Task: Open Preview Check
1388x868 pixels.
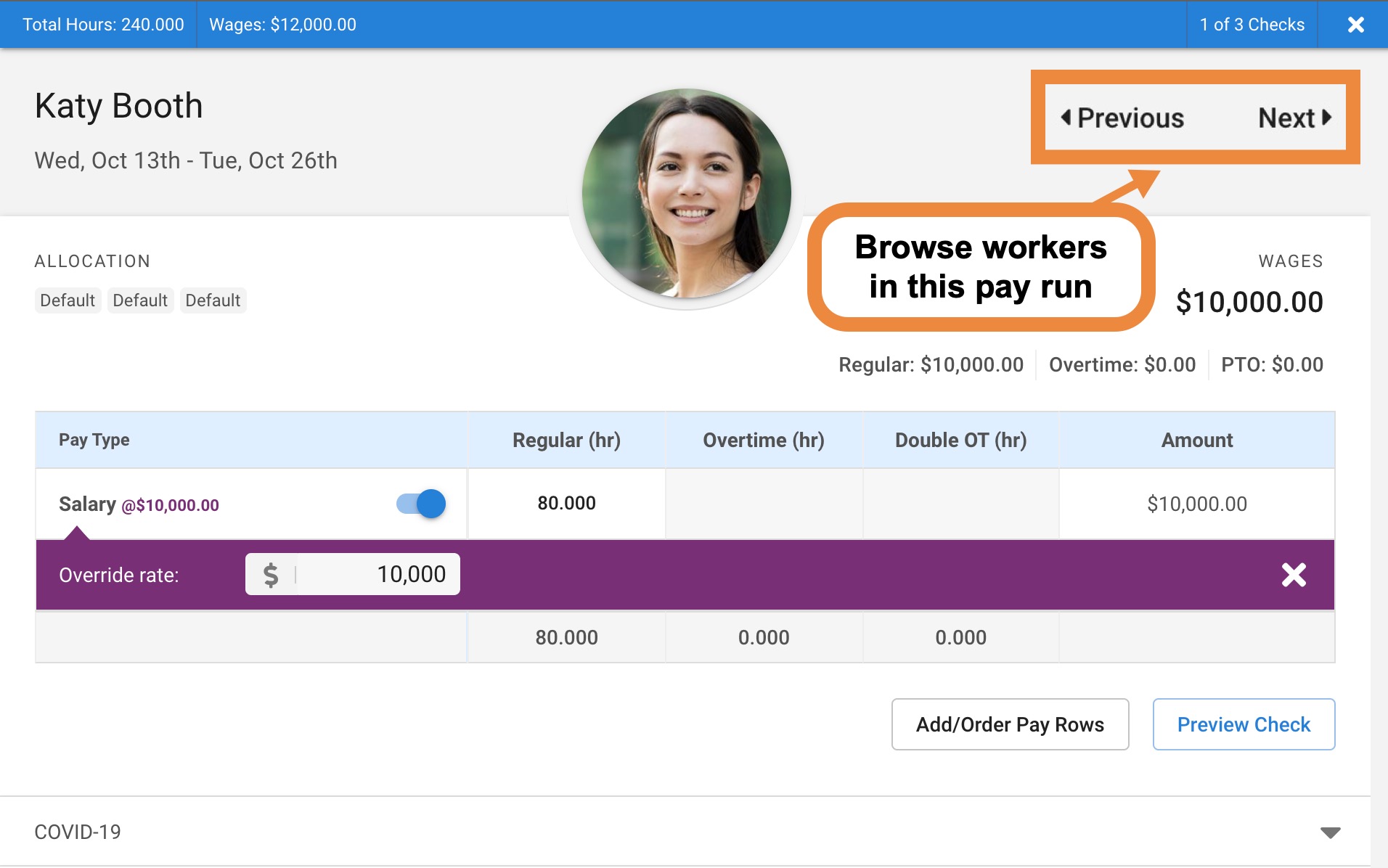Action: click(x=1244, y=724)
